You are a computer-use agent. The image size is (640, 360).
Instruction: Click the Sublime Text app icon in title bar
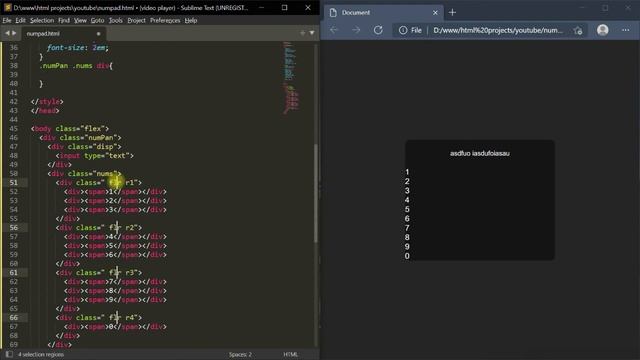[x=7, y=7]
